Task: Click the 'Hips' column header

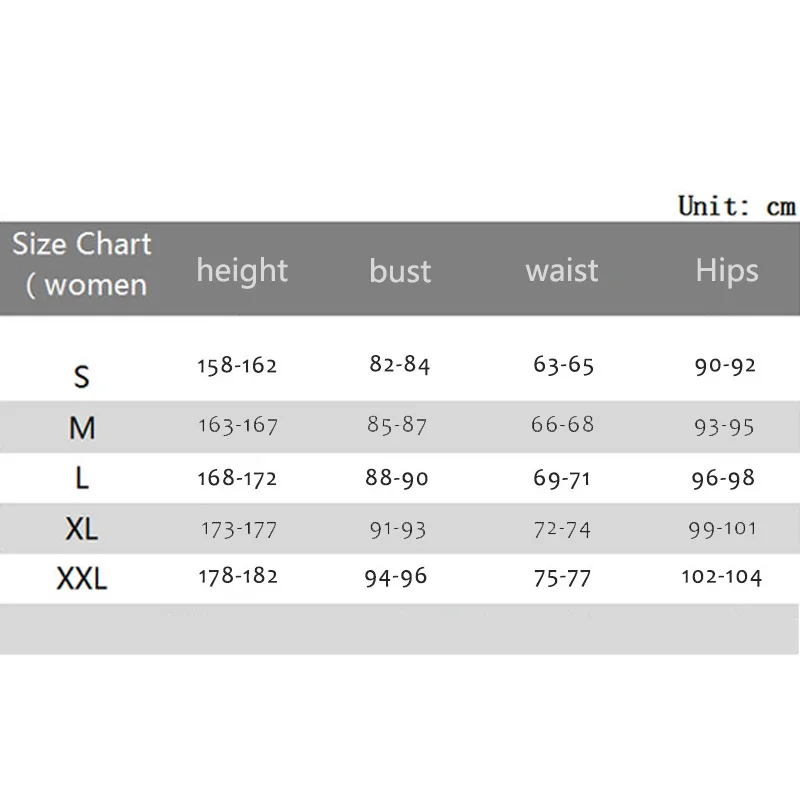Action: (727, 270)
